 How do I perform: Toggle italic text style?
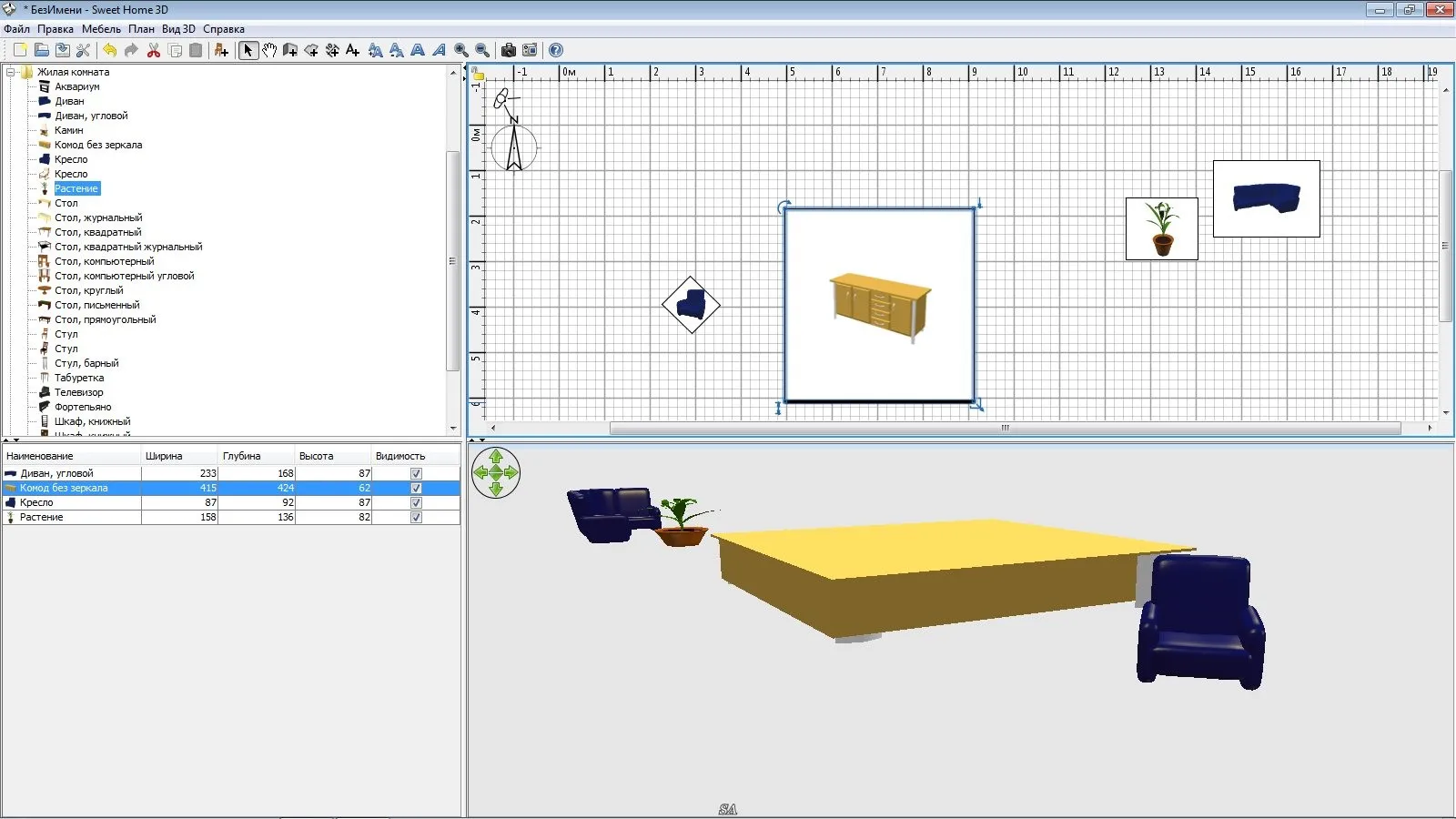click(439, 50)
